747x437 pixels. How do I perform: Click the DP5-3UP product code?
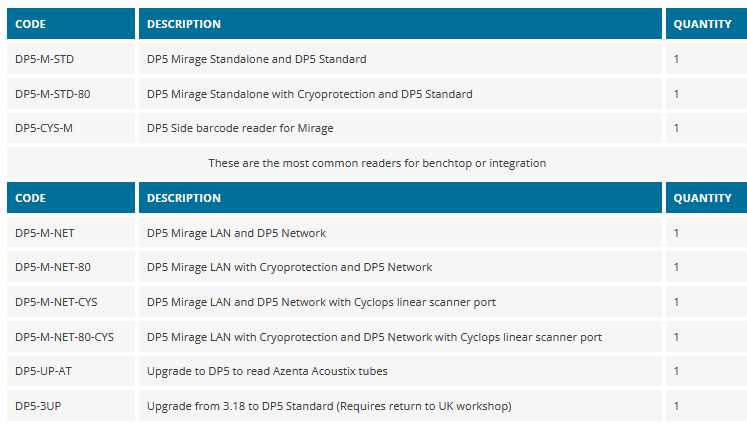37,406
